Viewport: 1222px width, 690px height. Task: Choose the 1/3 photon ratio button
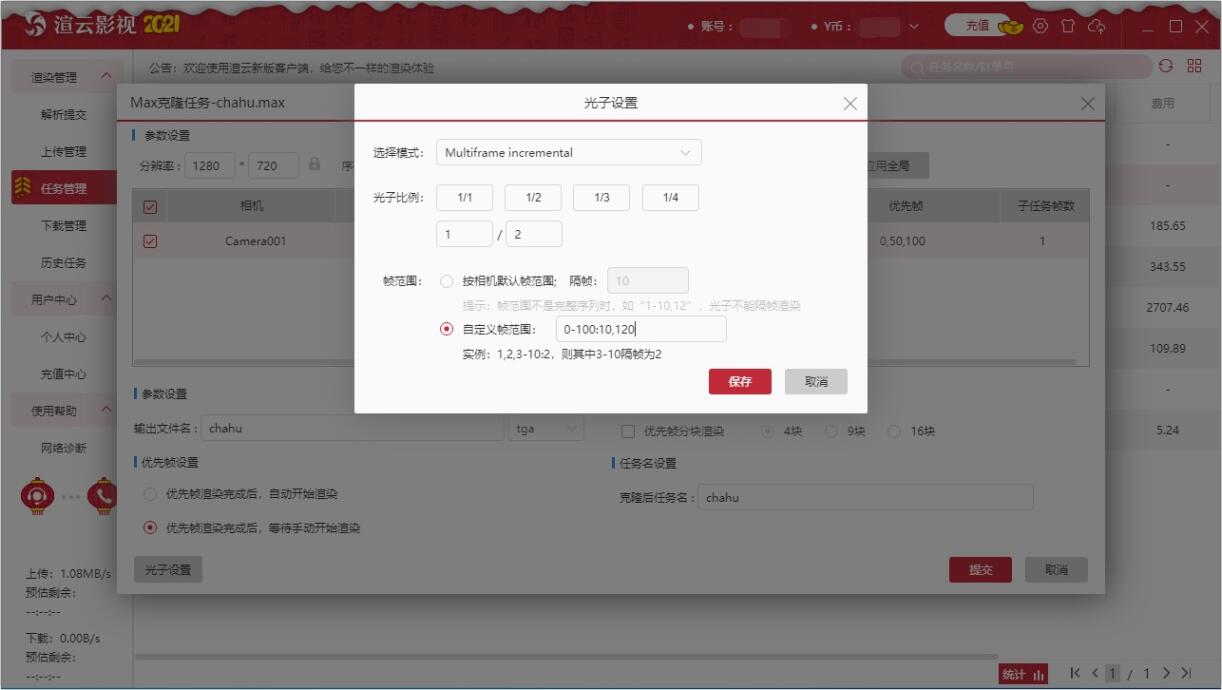click(601, 198)
